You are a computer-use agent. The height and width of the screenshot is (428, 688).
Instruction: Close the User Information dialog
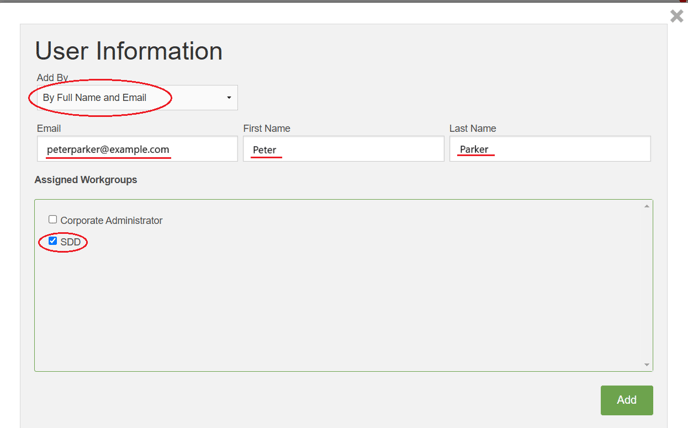click(677, 16)
